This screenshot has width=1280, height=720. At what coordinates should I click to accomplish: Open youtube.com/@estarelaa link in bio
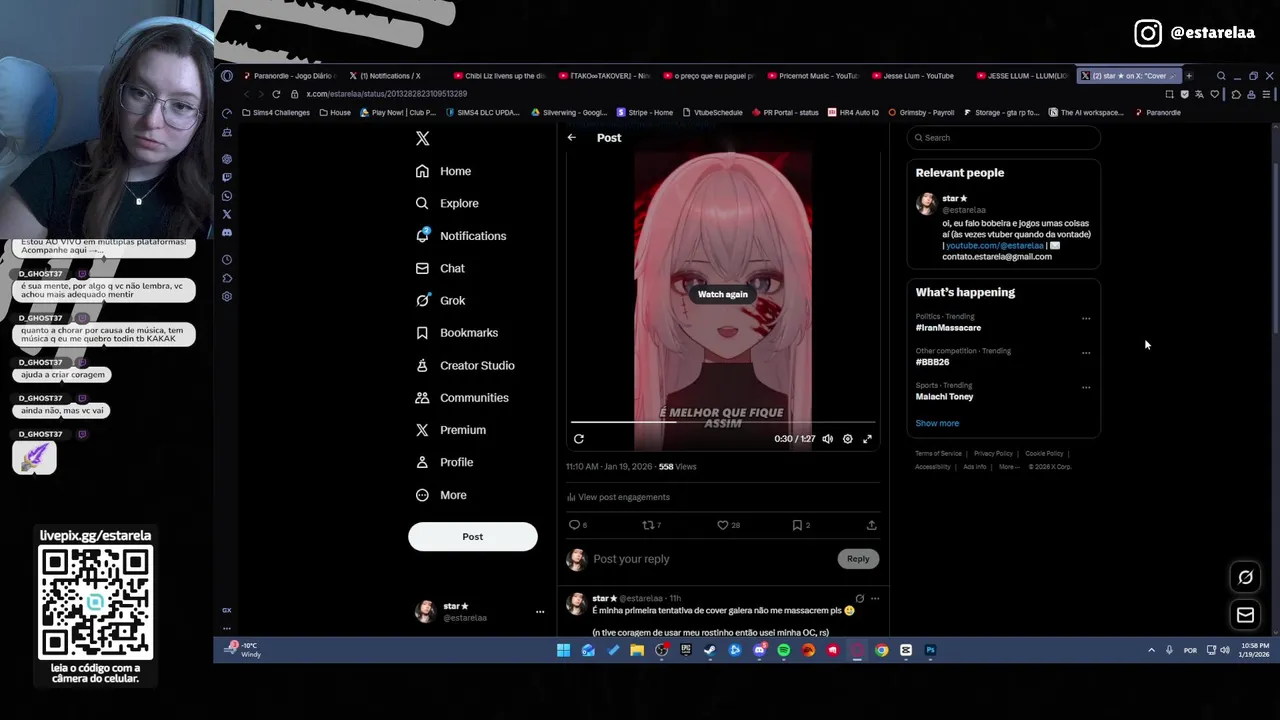[994, 246]
